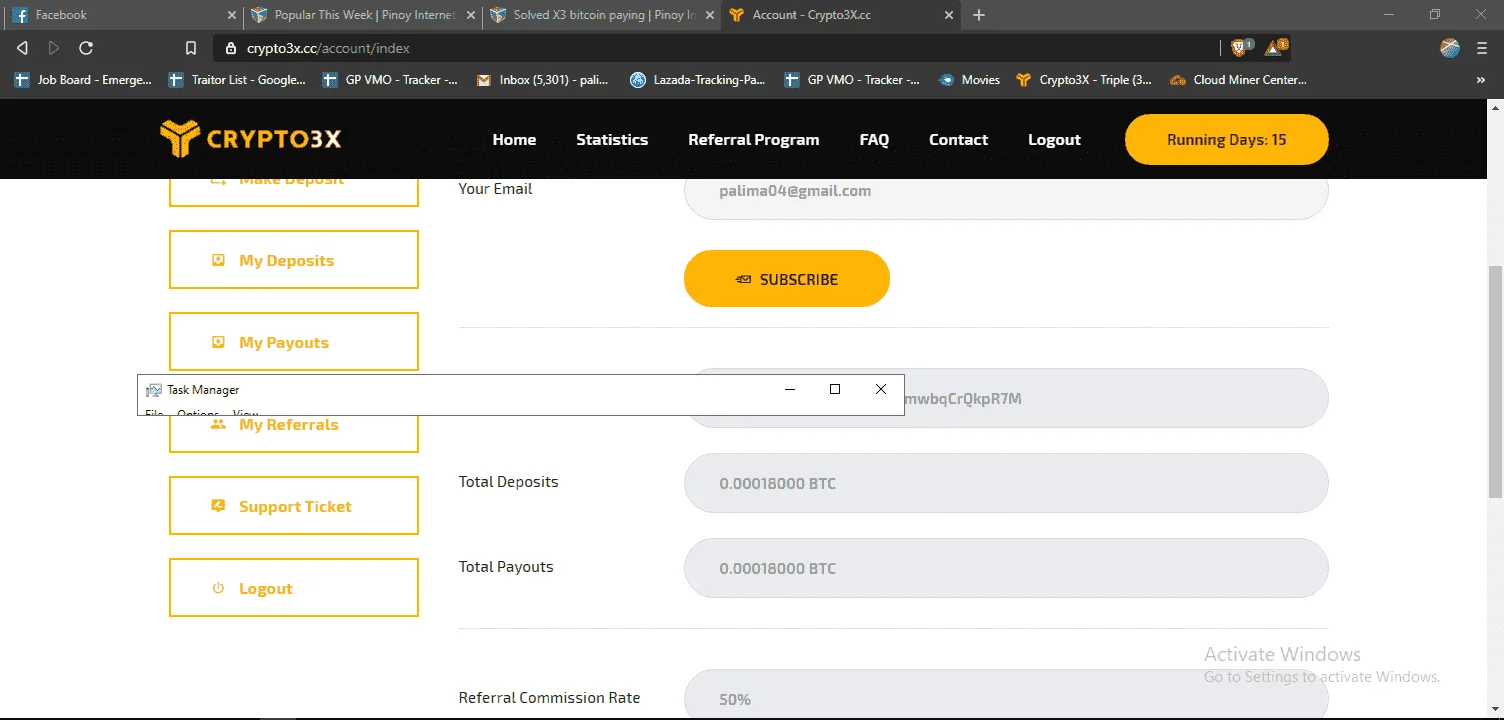The width and height of the screenshot is (1504, 720).
Task: Click the My Deposits icon
Action: tap(218, 260)
